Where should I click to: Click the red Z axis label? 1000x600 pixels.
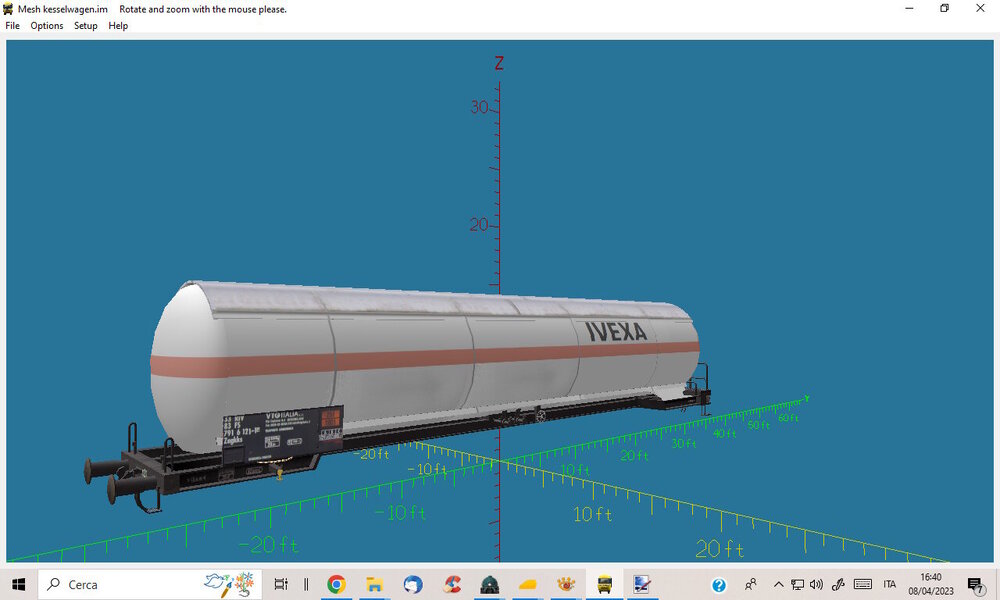499,63
